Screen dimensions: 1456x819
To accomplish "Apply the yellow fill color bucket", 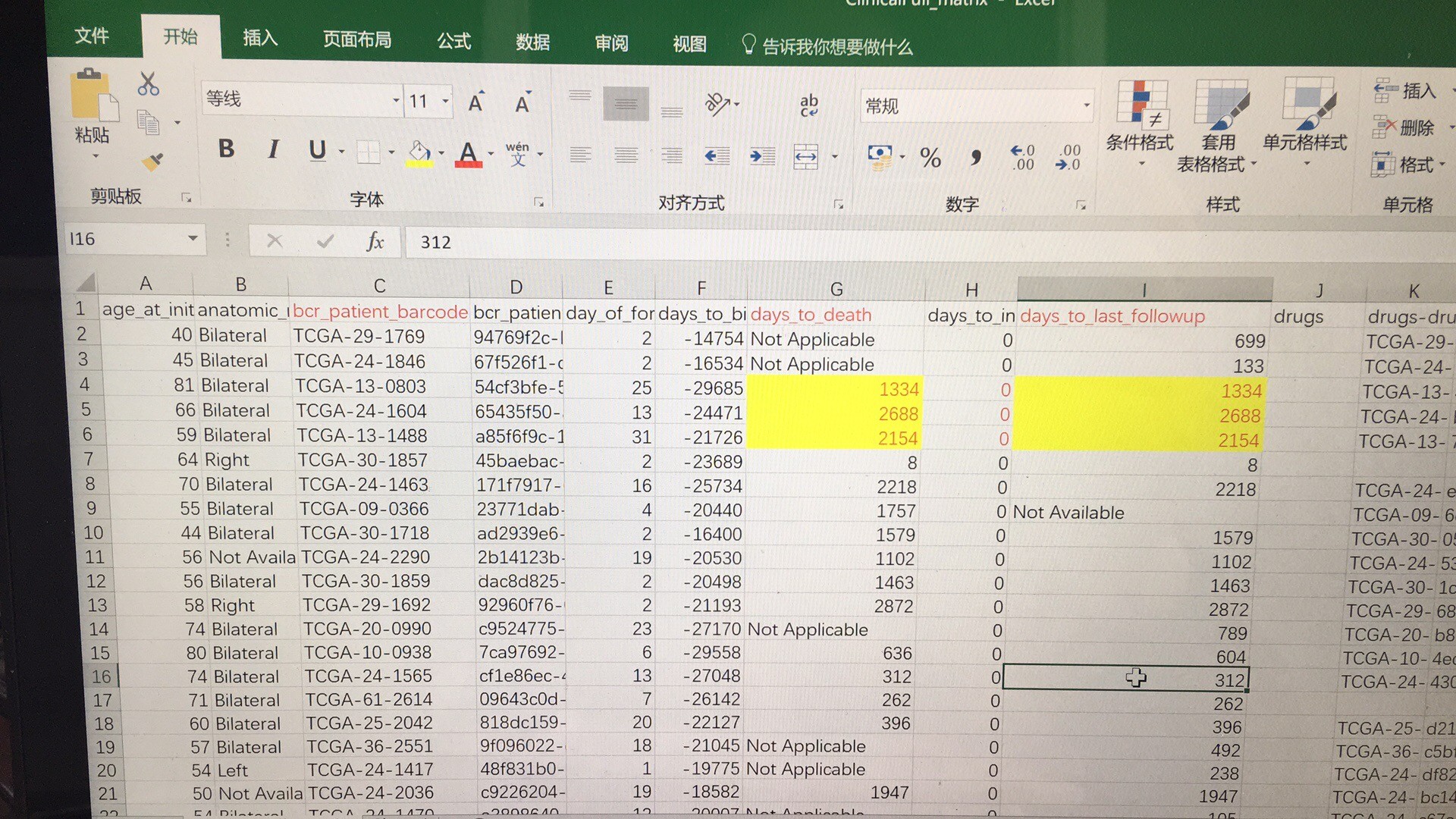I will click(419, 153).
